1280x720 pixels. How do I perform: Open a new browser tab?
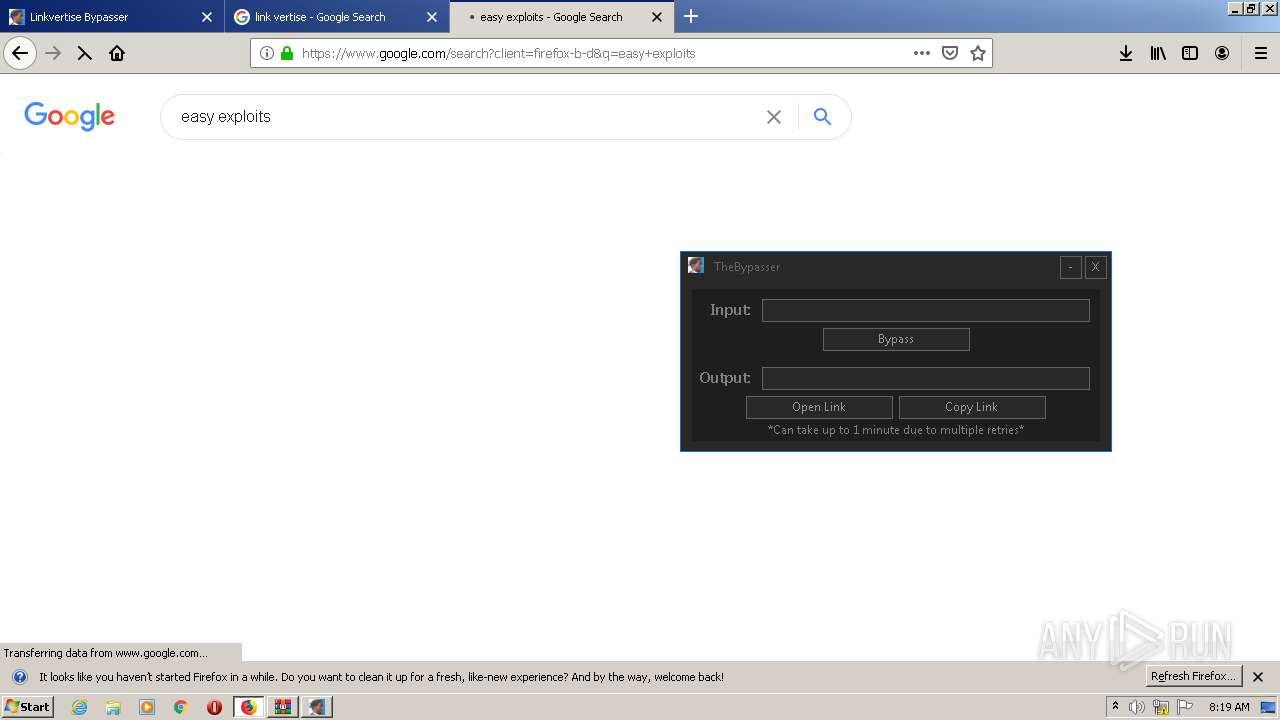pos(691,16)
